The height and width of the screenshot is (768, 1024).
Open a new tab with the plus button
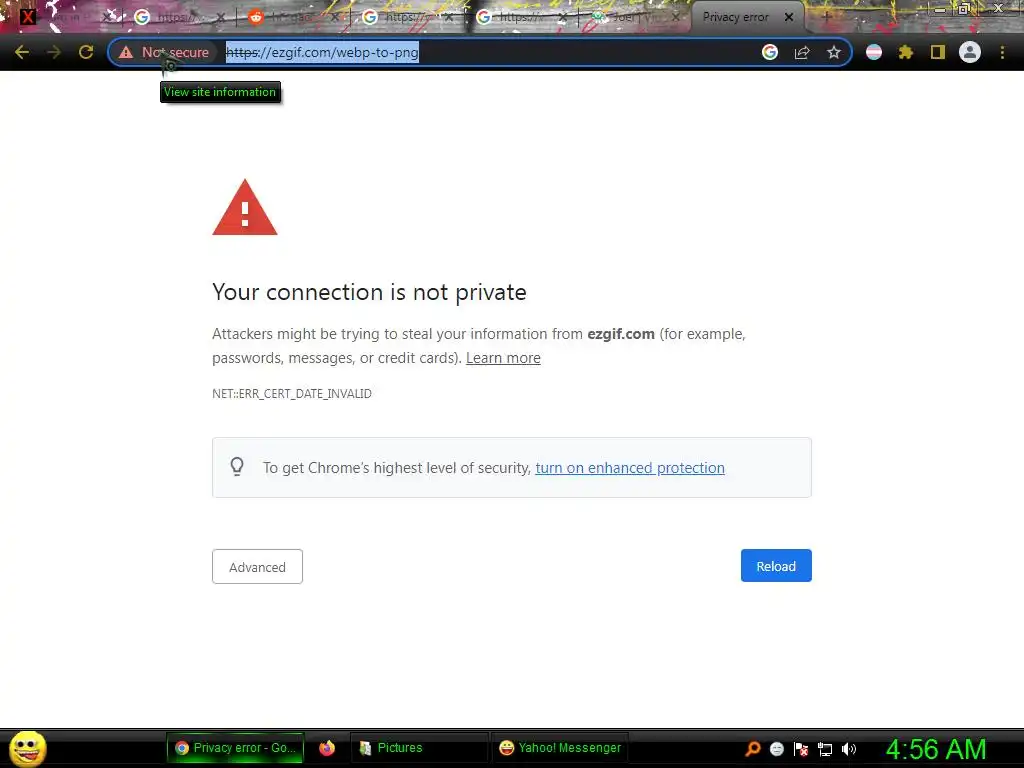pos(826,17)
